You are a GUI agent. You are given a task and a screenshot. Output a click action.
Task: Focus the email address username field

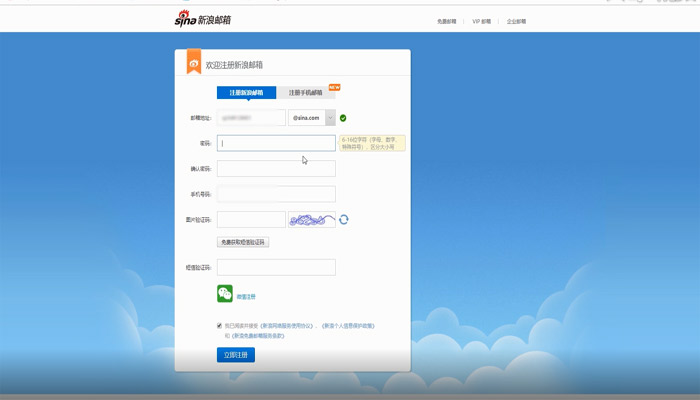click(251, 118)
